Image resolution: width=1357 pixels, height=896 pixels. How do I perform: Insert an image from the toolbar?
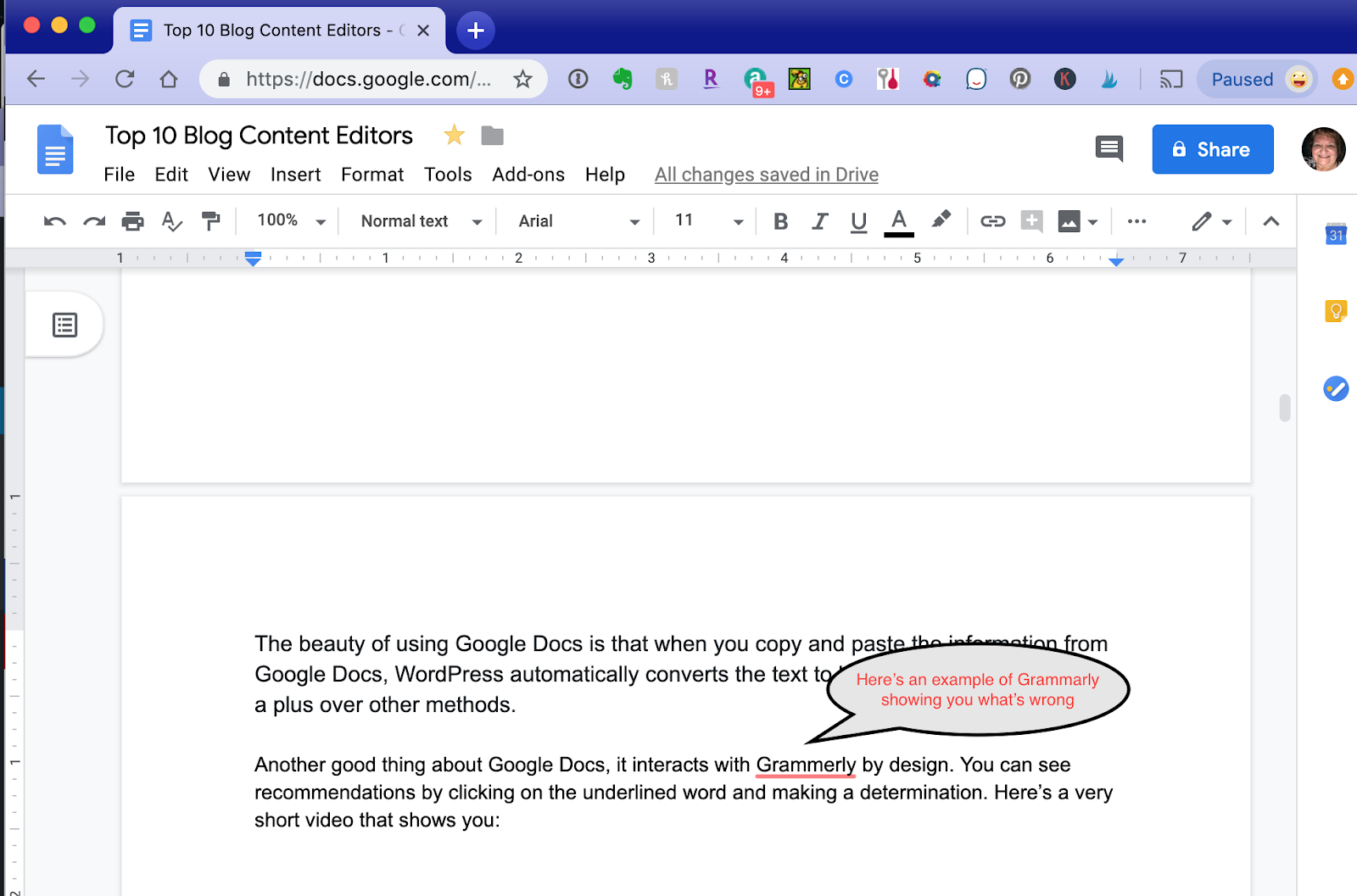(x=1069, y=221)
